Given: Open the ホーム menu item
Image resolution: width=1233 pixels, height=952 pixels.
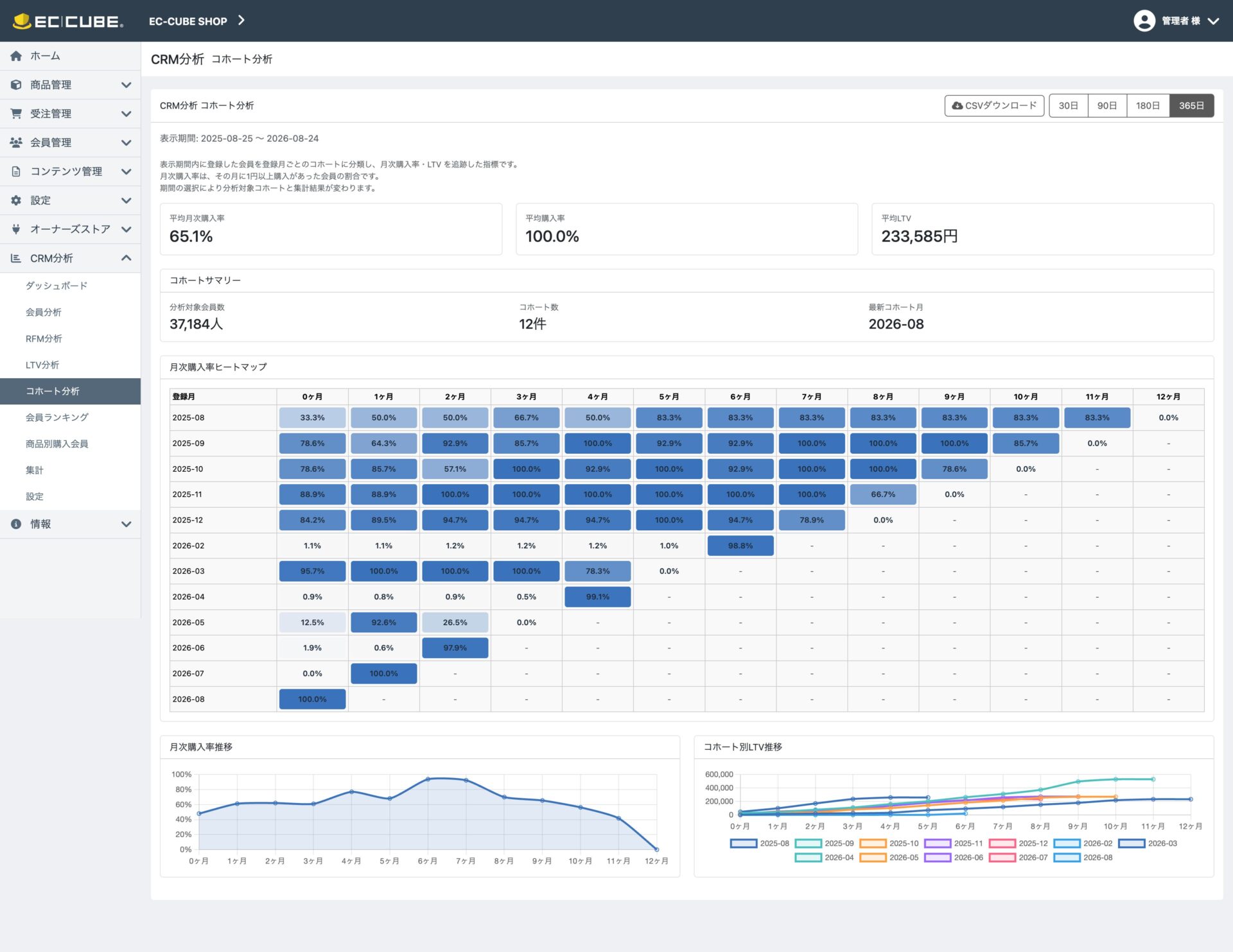Looking at the screenshot, I should point(71,56).
